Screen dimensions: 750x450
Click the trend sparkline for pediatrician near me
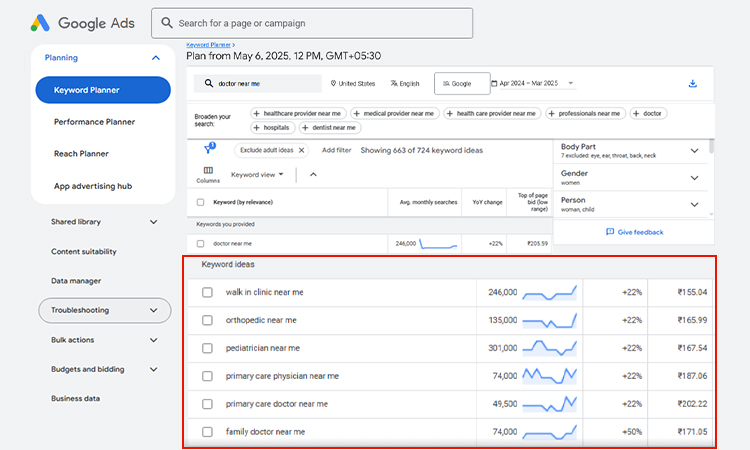(549, 348)
